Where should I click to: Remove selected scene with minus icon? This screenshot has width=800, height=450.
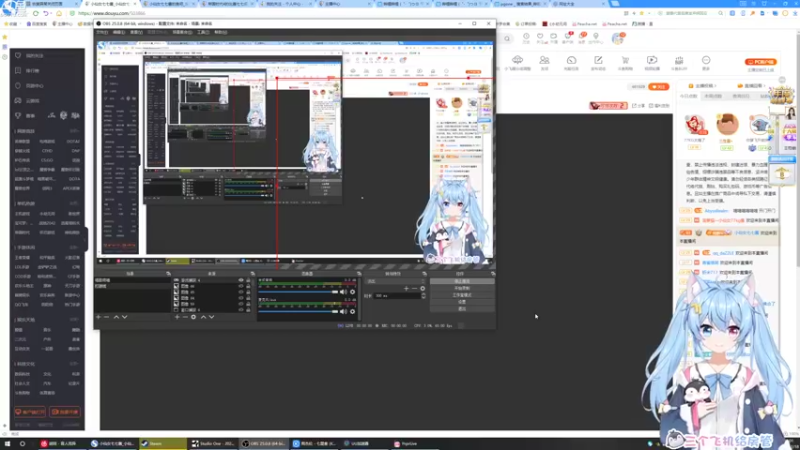point(107,317)
